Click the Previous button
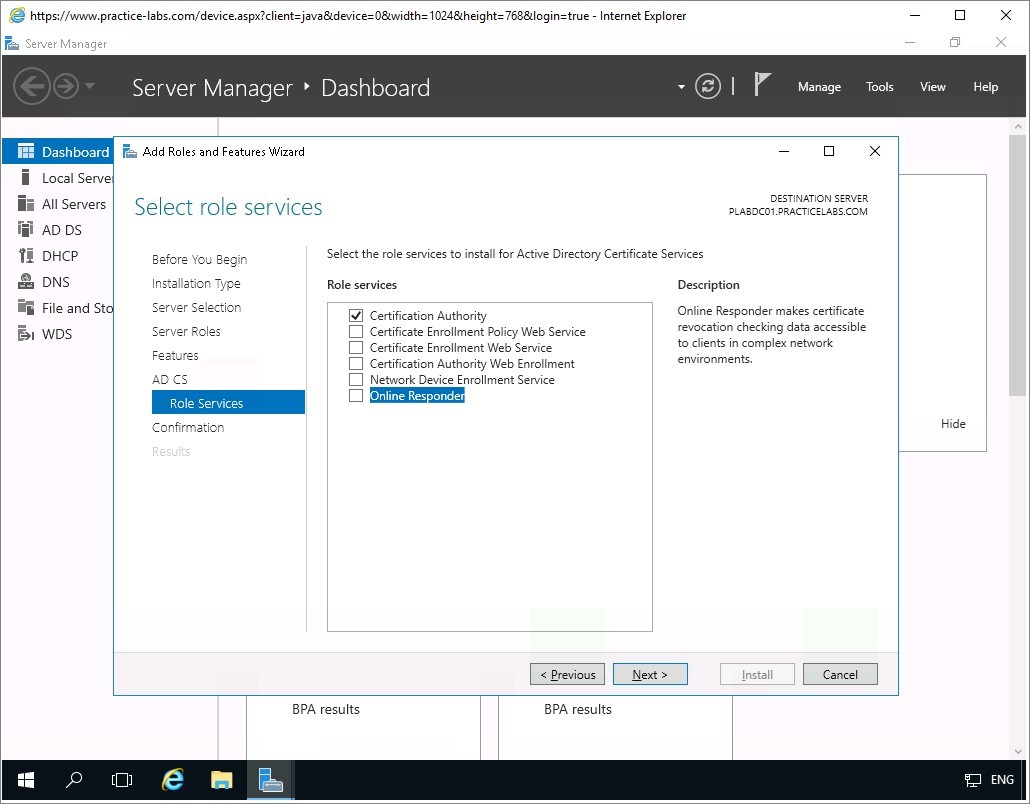 pyautogui.click(x=567, y=674)
